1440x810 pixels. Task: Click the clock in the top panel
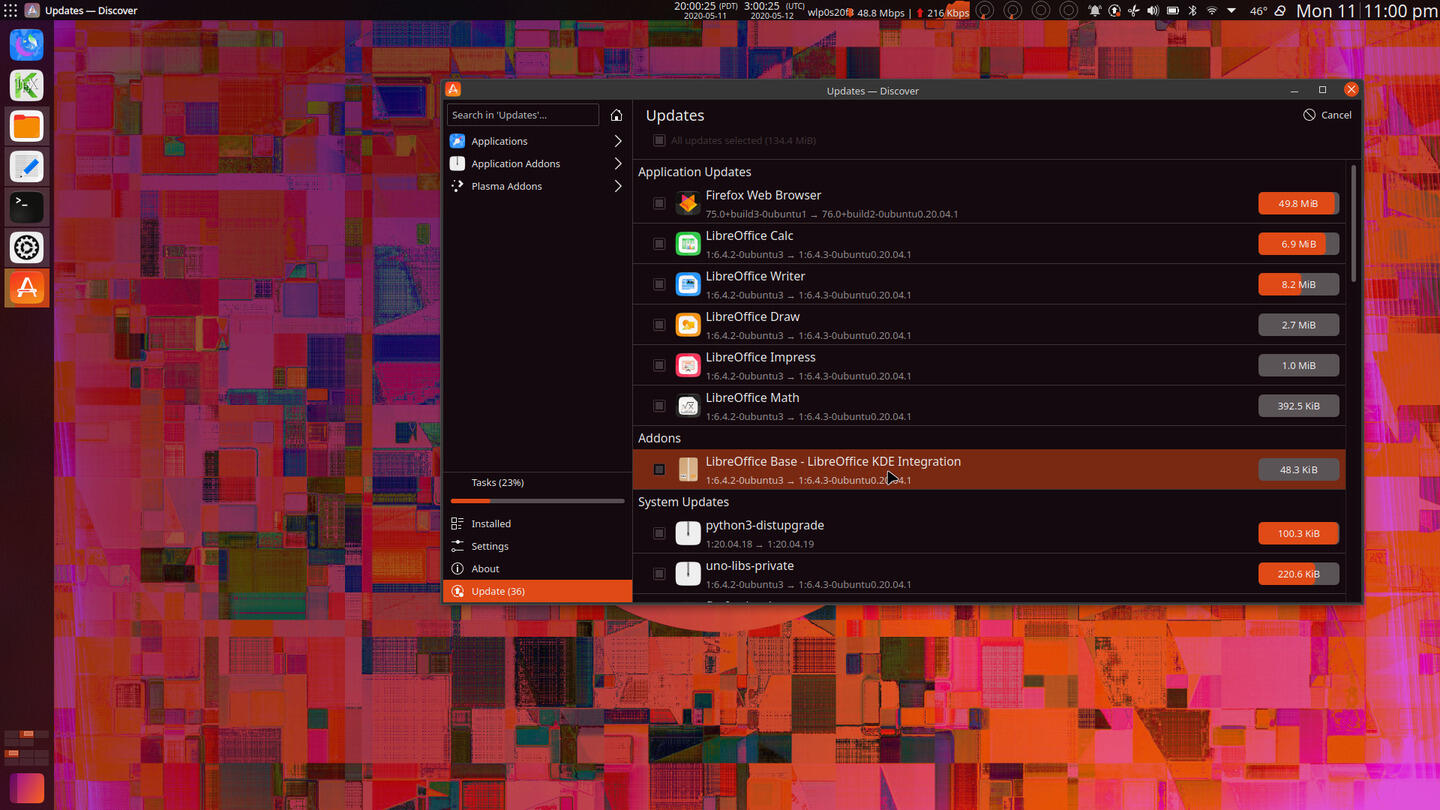(x=1366, y=11)
